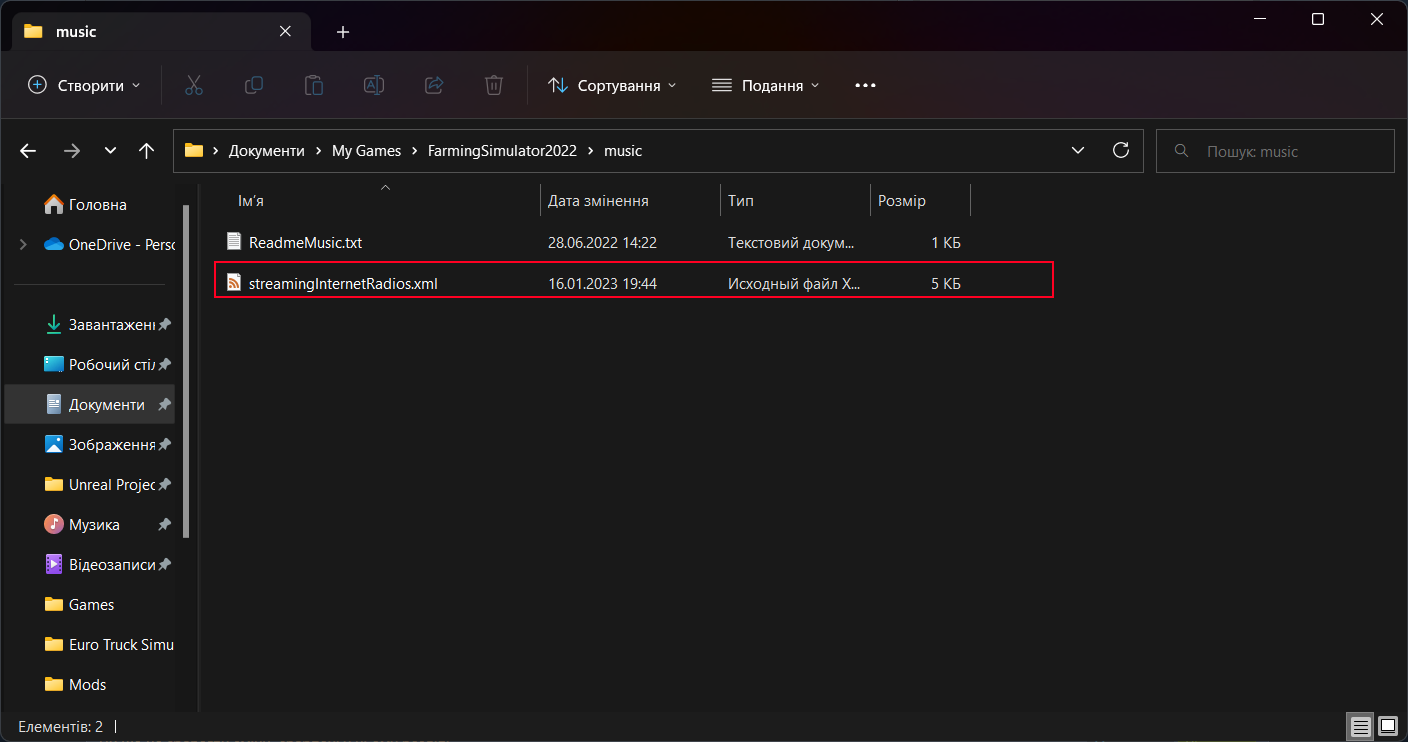Click the Cut scissors icon
The image size is (1408, 750).
click(194, 85)
